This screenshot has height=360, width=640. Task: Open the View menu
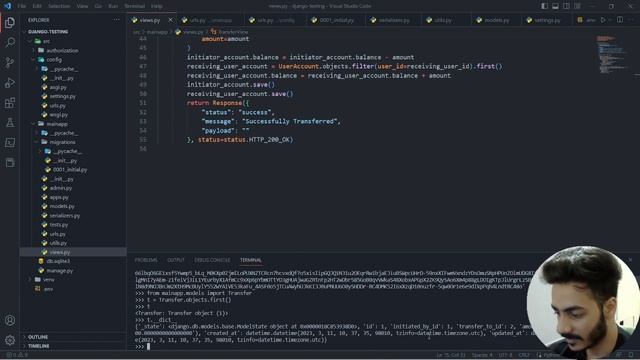click(82, 6)
